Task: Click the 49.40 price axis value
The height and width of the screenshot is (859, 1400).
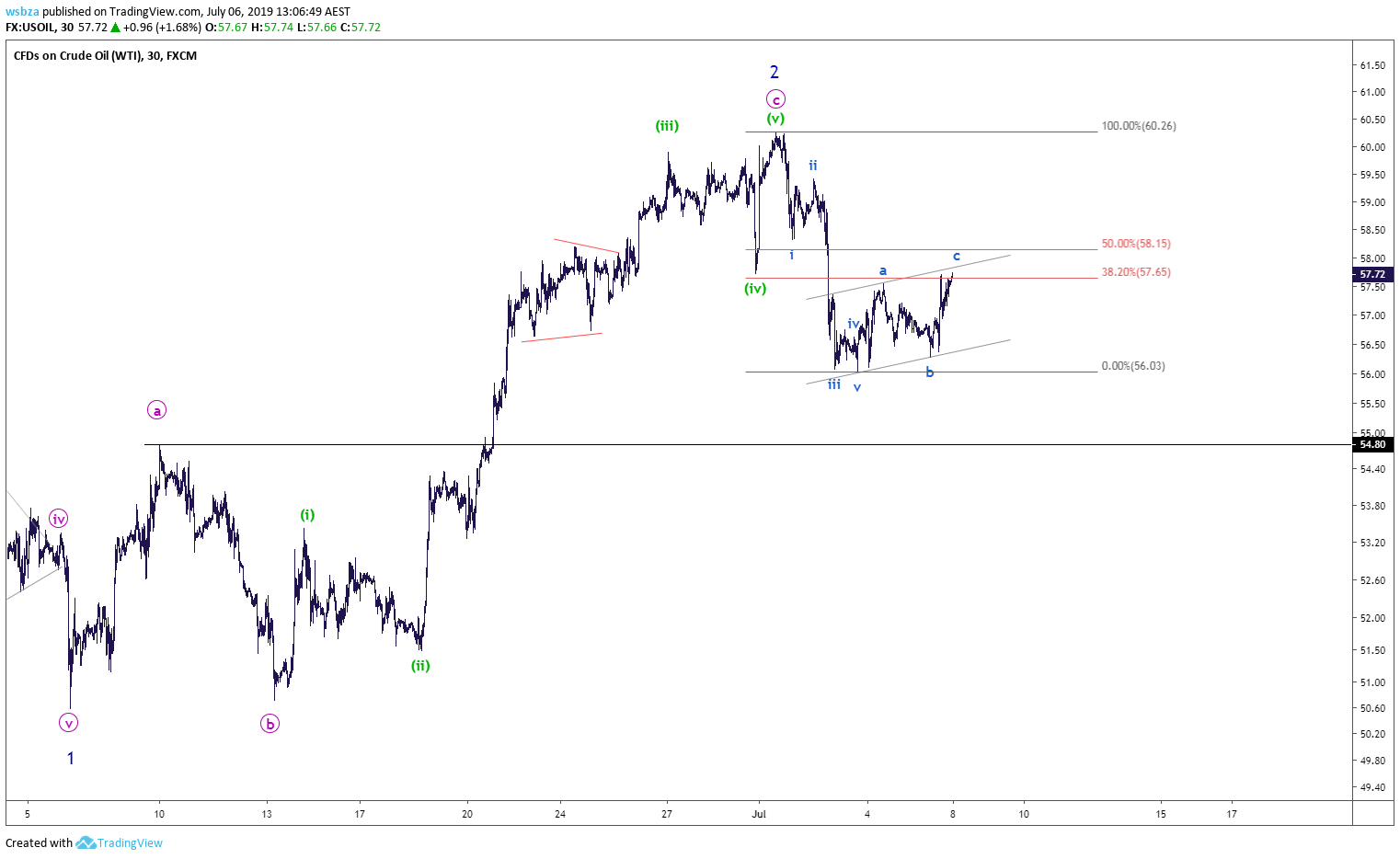Action: (1372, 787)
